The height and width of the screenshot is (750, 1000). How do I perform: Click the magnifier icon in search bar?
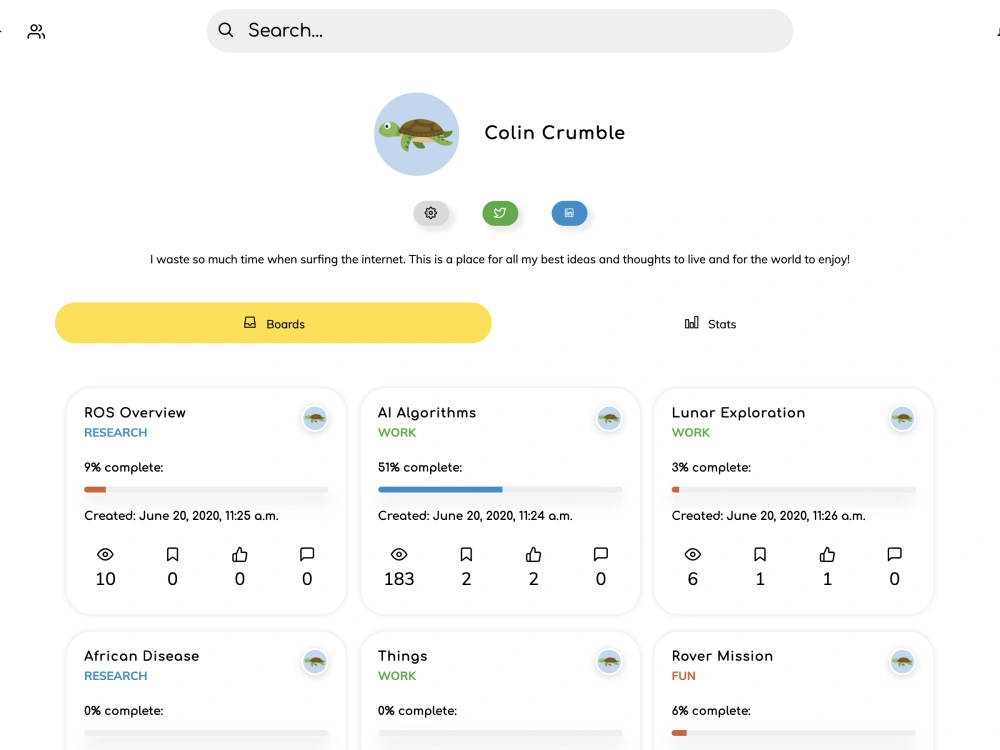[x=226, y=30]
